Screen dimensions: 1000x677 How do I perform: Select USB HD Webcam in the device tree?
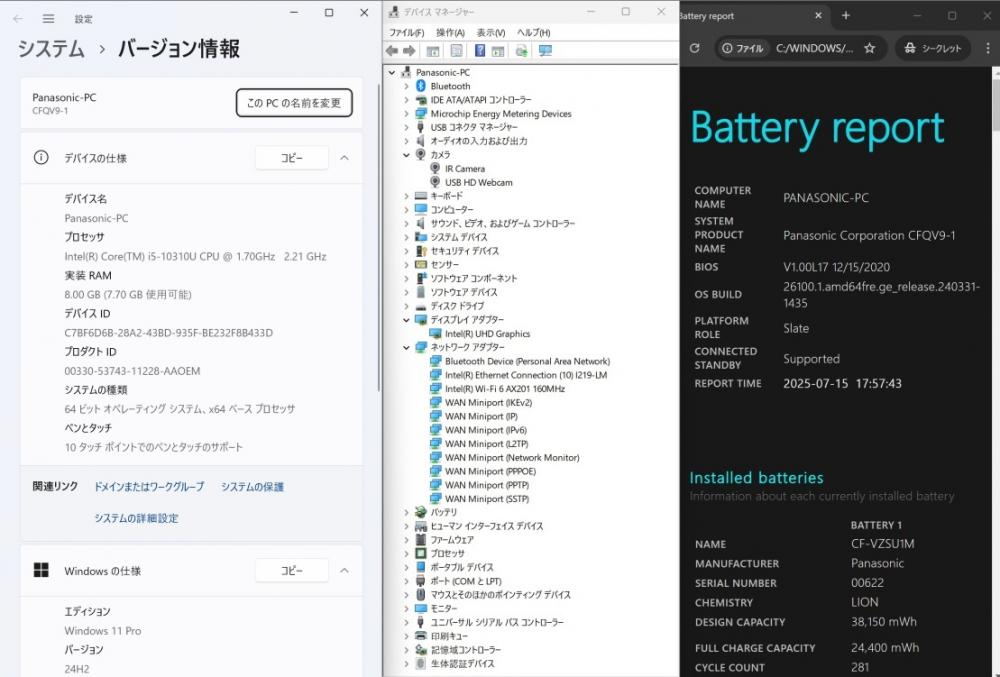click(478, 182)
